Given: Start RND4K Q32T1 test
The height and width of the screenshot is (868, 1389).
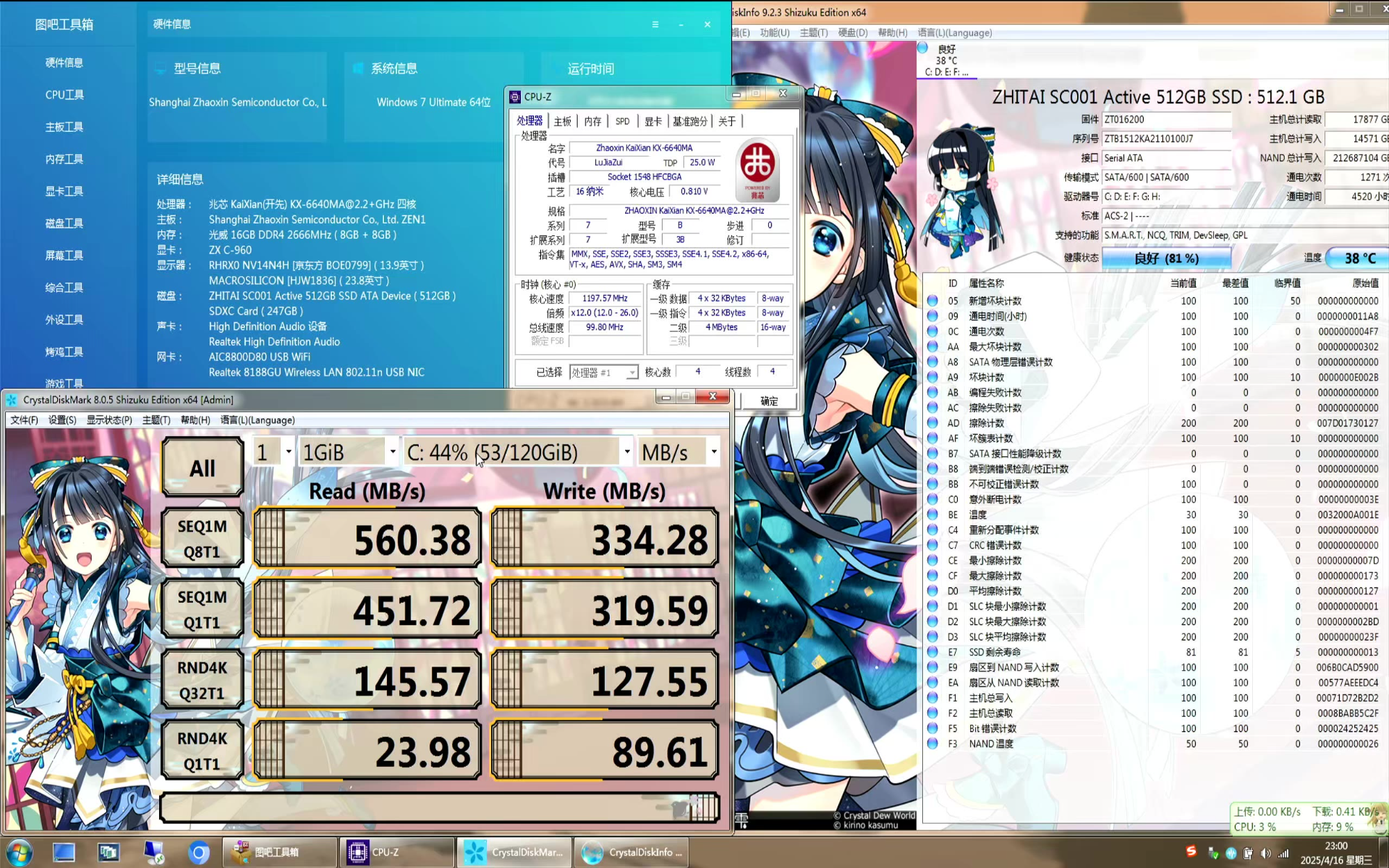Looking at the screenshot, I should (x=202, y=680).
